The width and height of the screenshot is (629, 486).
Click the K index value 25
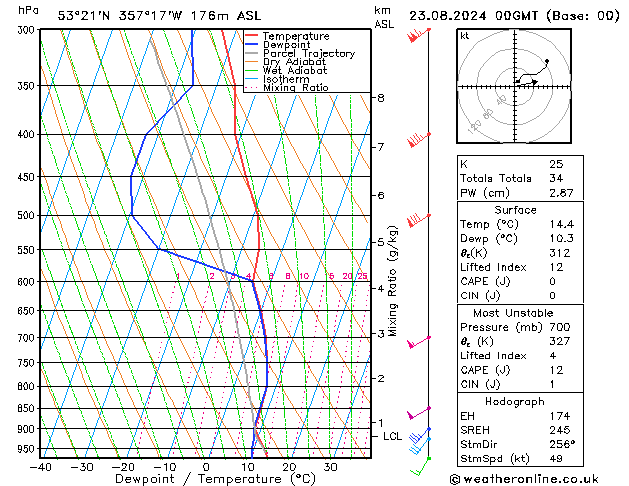556,164
